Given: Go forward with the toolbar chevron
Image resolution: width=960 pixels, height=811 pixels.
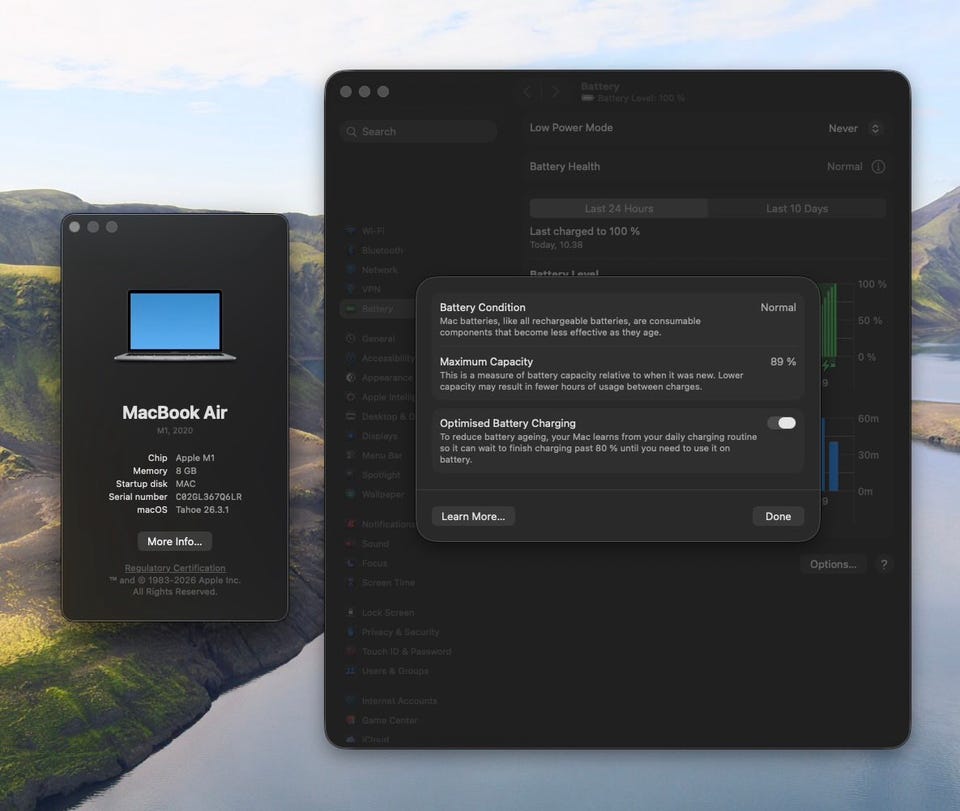Looking at the screenshot, I should pyautogui.click(x=555, y=92).
